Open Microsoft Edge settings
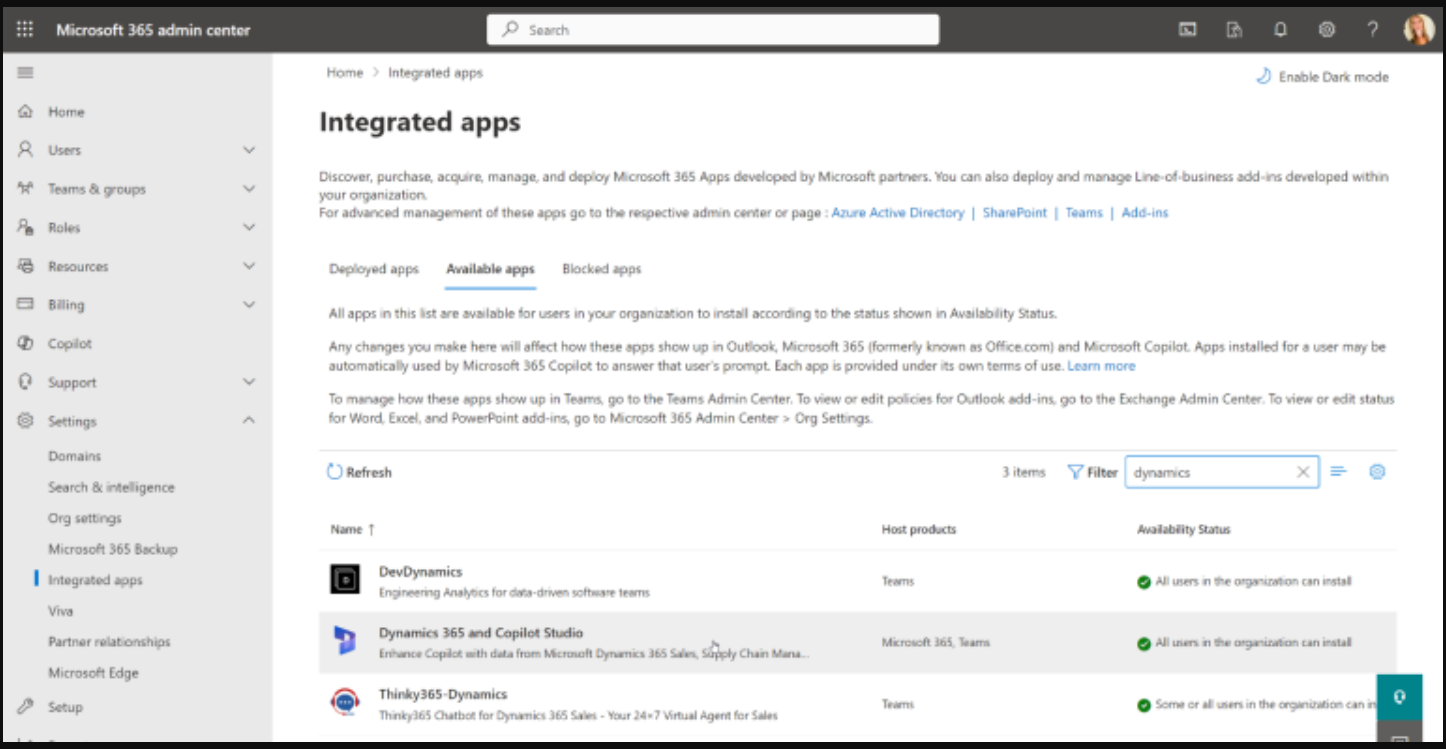Viewport: 1446px width, 749px height. (x=93, y=673)
